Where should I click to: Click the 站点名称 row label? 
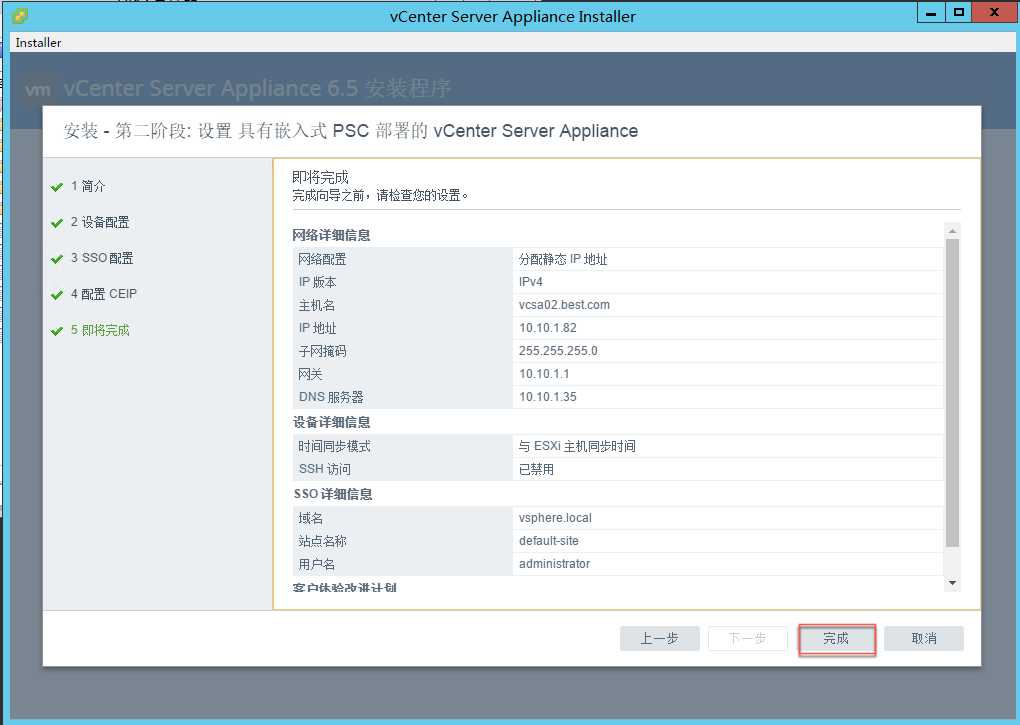pos(322,541)
